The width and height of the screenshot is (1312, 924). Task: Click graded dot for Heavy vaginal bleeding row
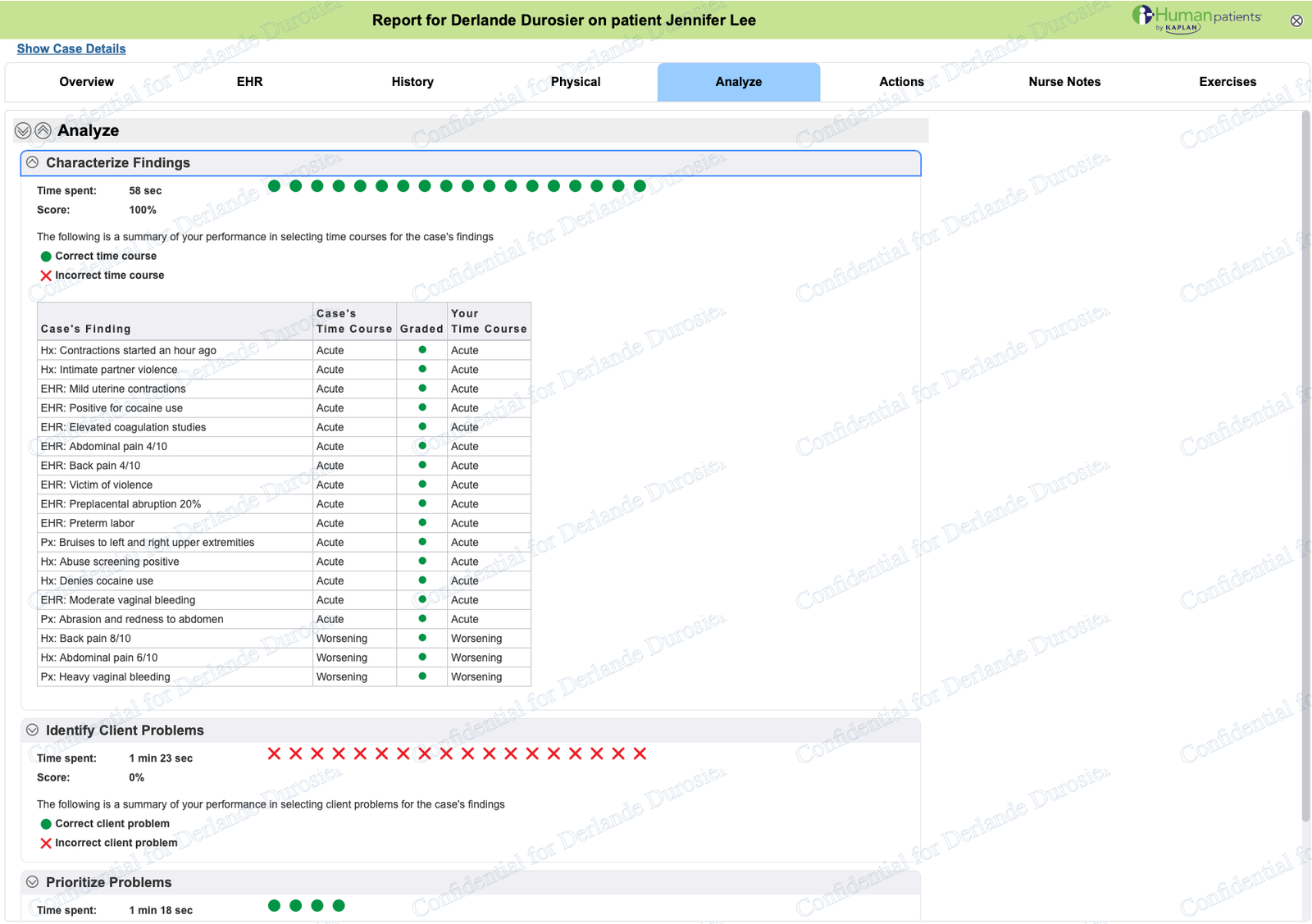[x=422, y=676]
